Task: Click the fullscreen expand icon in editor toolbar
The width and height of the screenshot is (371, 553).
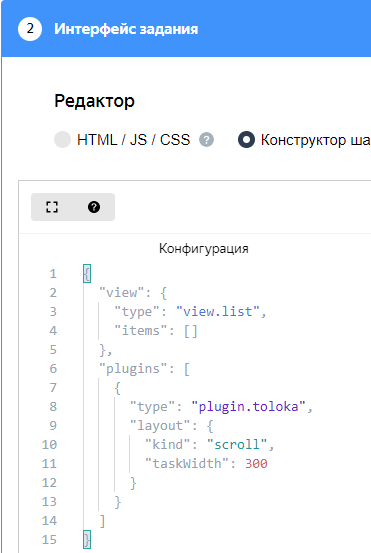Action: tap(52, 207)
